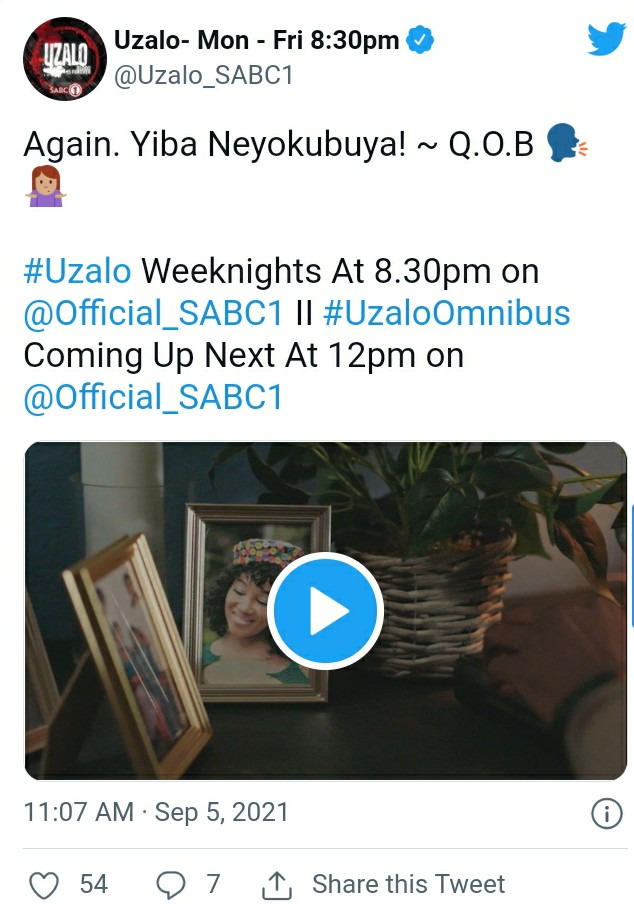Visit first @Official_SABC1 mention

pos(153,314)
